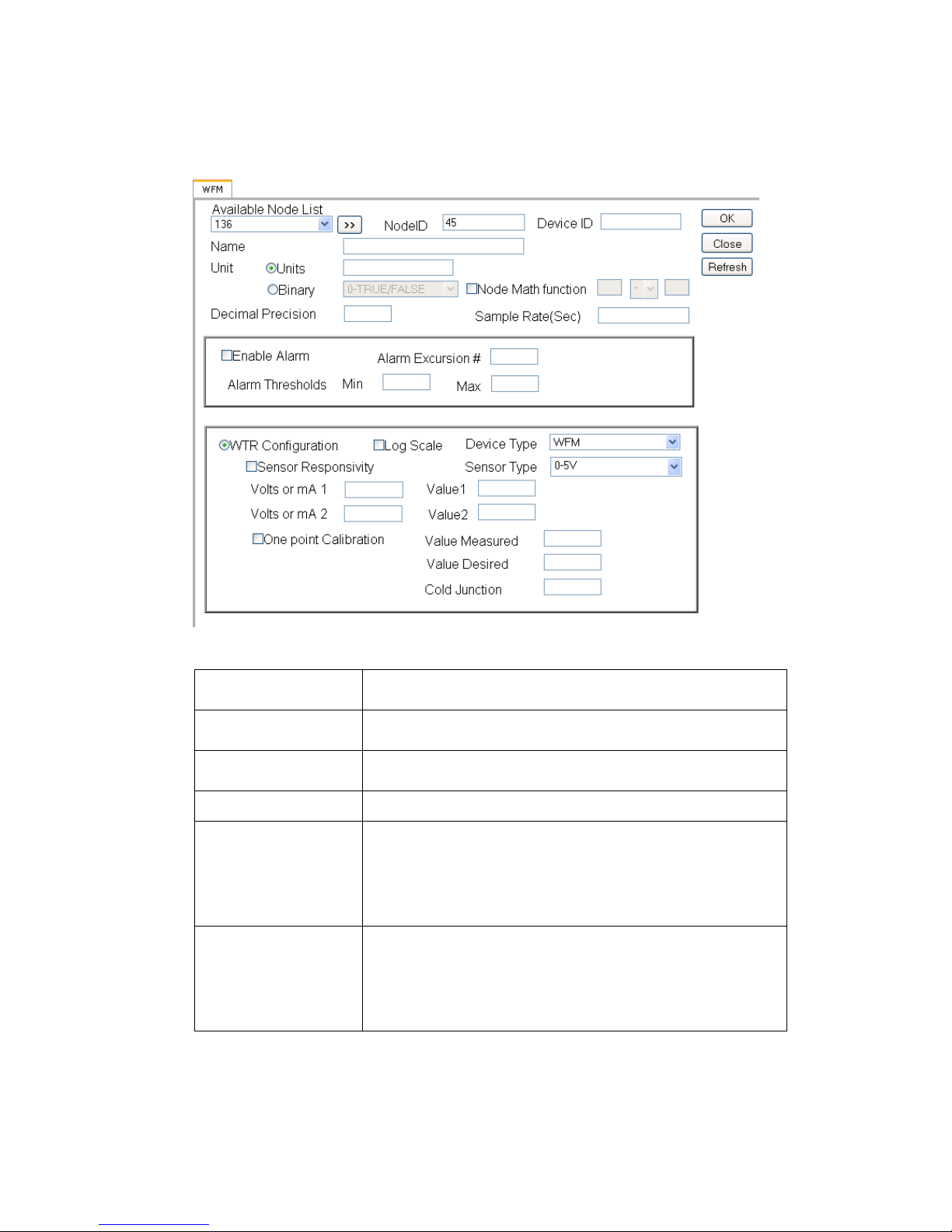
Task: Click the Alarm Thresholds Min field
Action: click(x=406, y=382)
